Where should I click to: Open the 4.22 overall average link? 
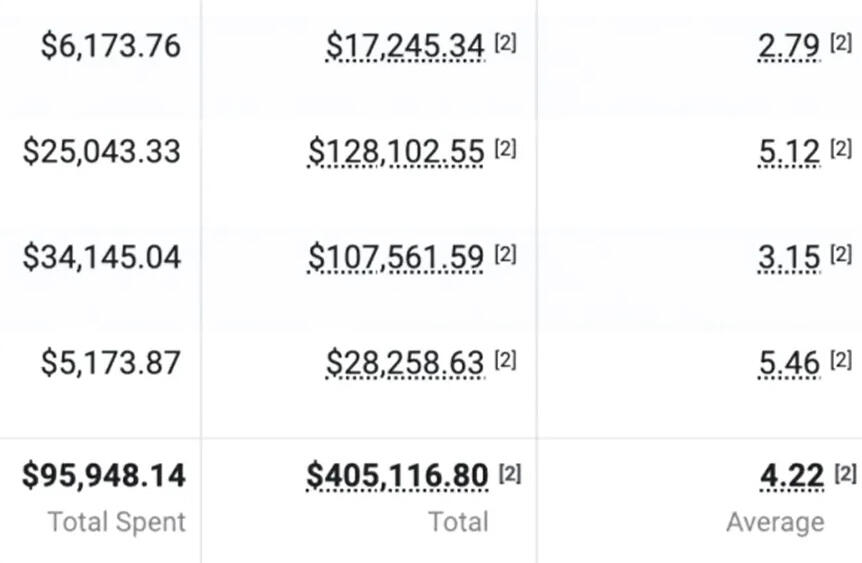click(x=792, y=476)
